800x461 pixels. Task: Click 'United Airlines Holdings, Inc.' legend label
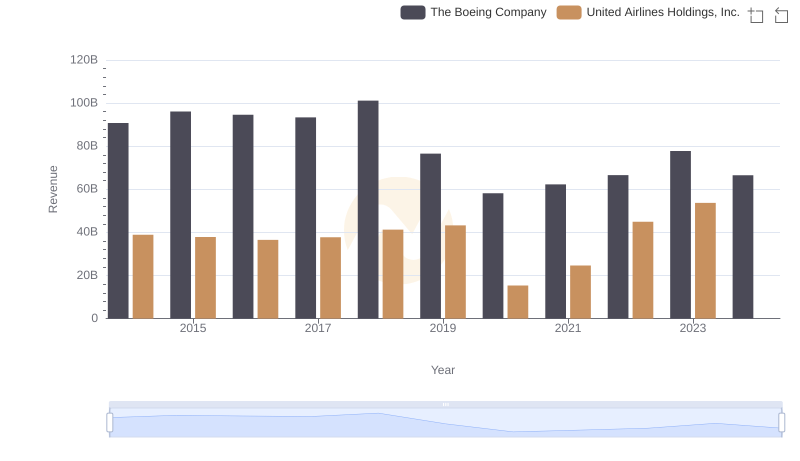[x=663, y=12]
